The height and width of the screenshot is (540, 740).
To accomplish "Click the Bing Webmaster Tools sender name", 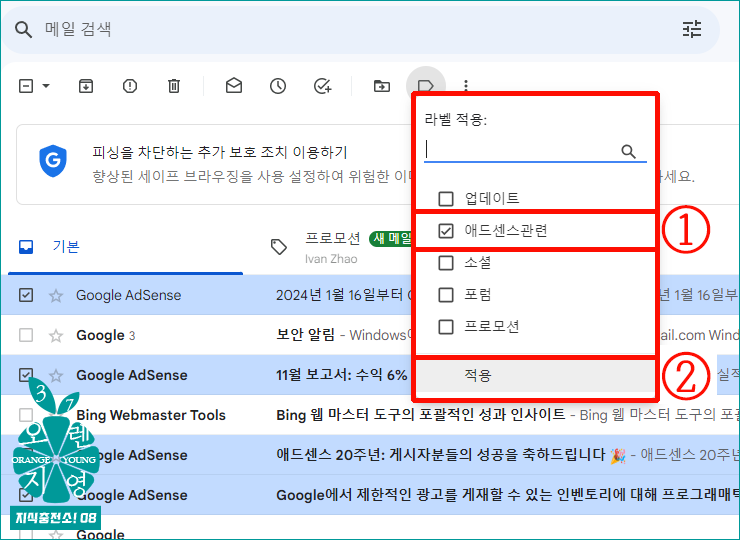I will [151, 415].
